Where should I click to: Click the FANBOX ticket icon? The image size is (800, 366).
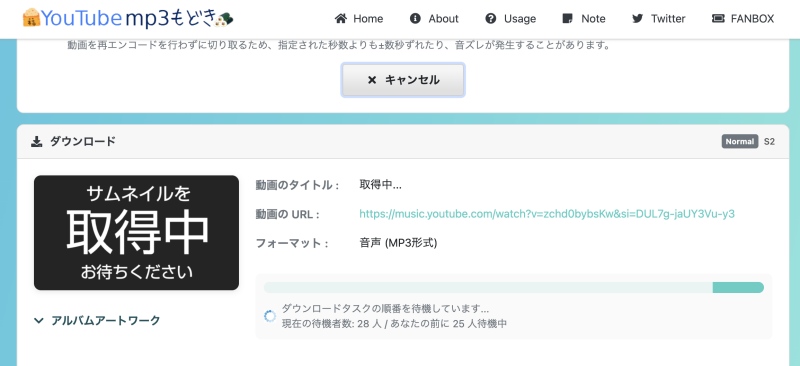click(718, 19)
